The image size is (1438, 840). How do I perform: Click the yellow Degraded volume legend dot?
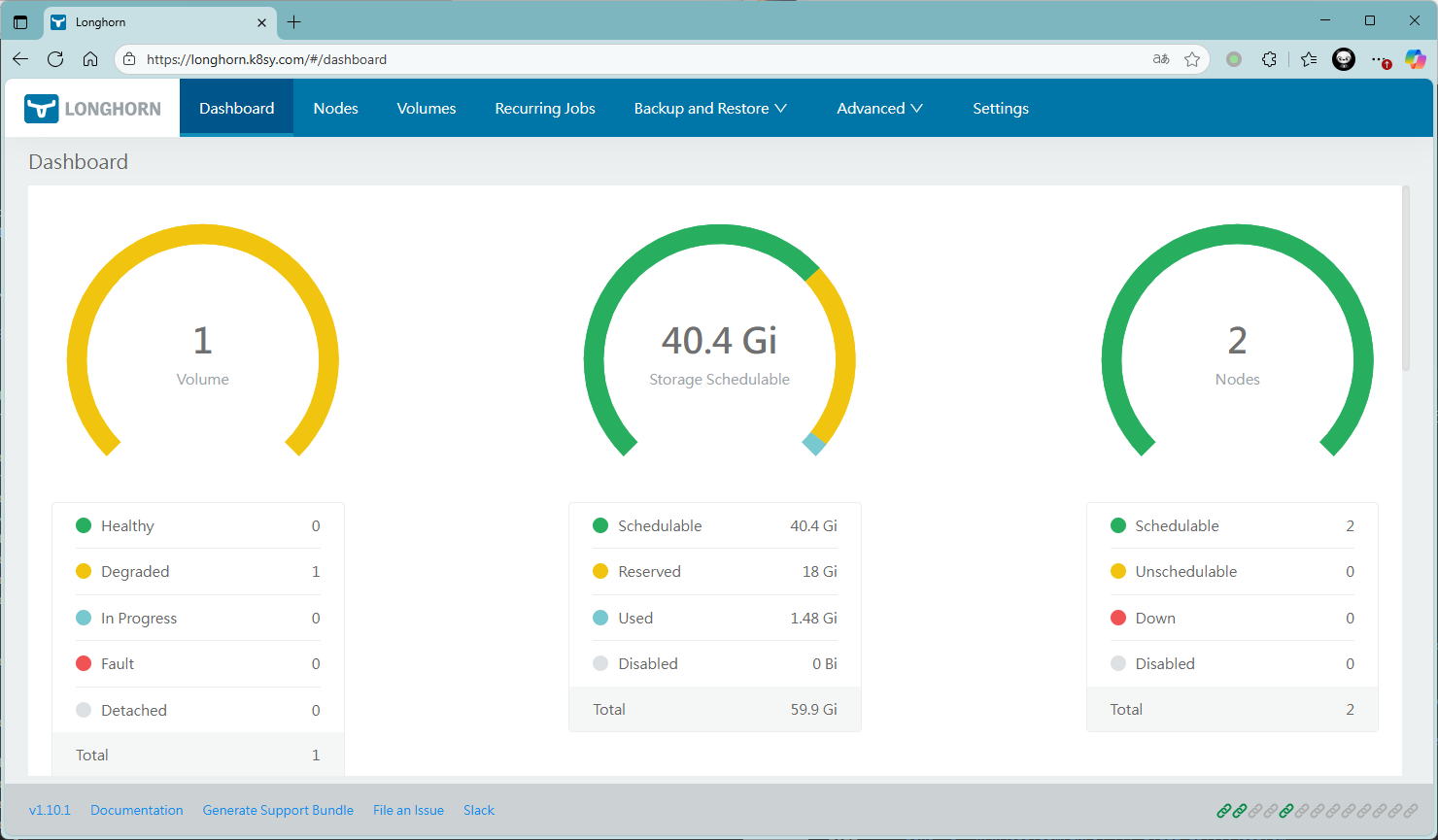coord(84,572)
